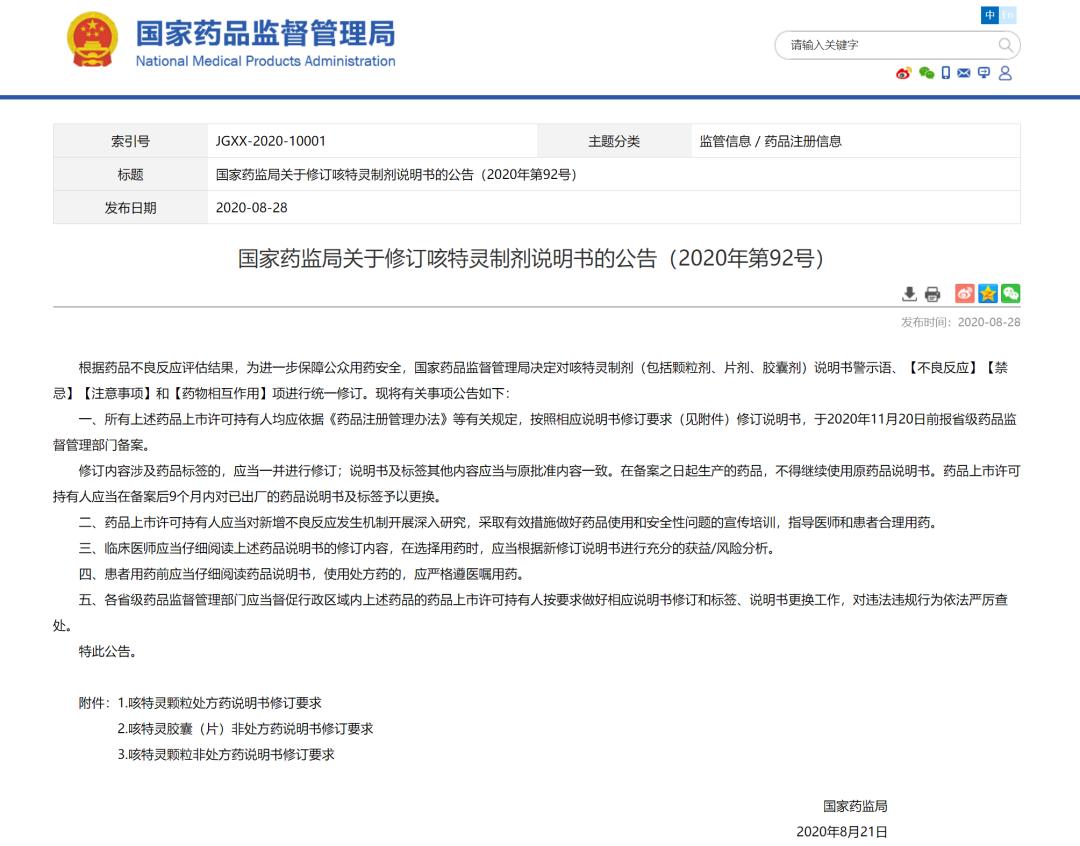Print the announcement page
The height and width of the screenshot is (846, 1080).
pyautogui.click(x=933, y=293)
